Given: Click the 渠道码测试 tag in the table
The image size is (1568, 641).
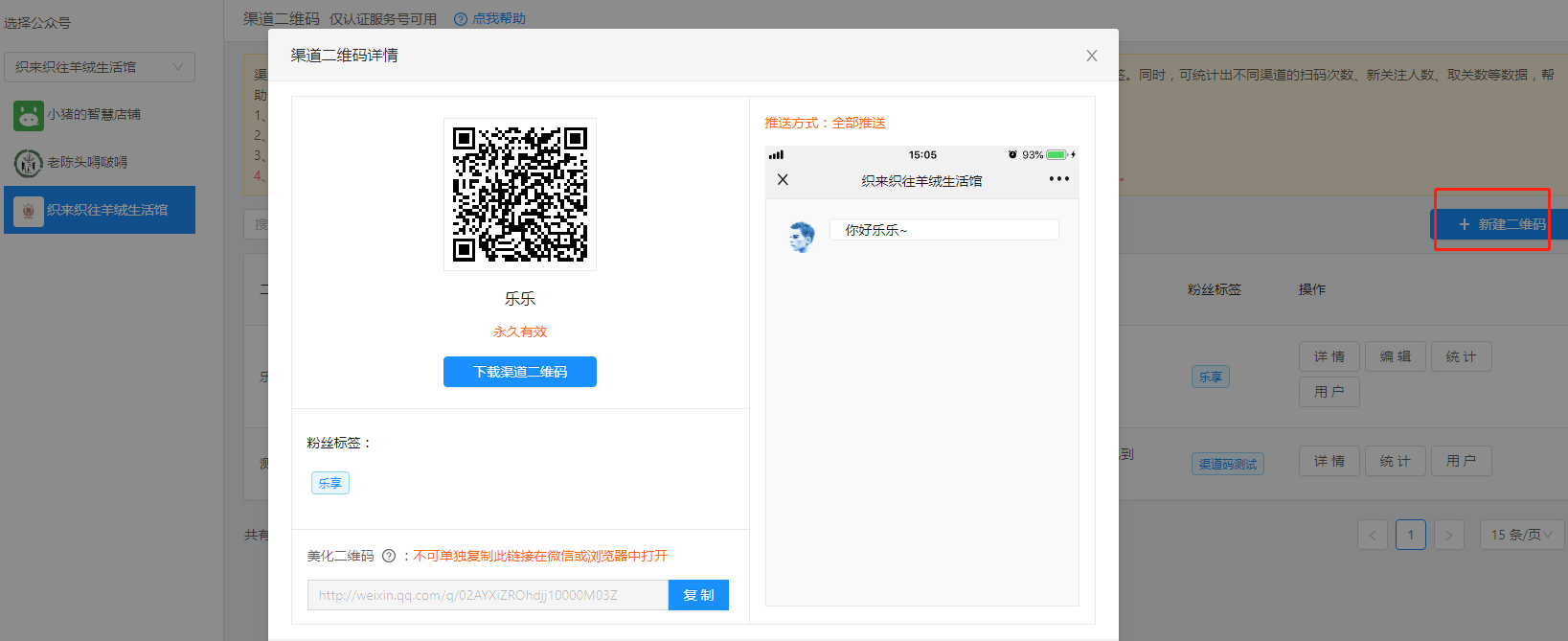Looking at the screenshot, I should pyautogui.click(x=1228, y=464).
